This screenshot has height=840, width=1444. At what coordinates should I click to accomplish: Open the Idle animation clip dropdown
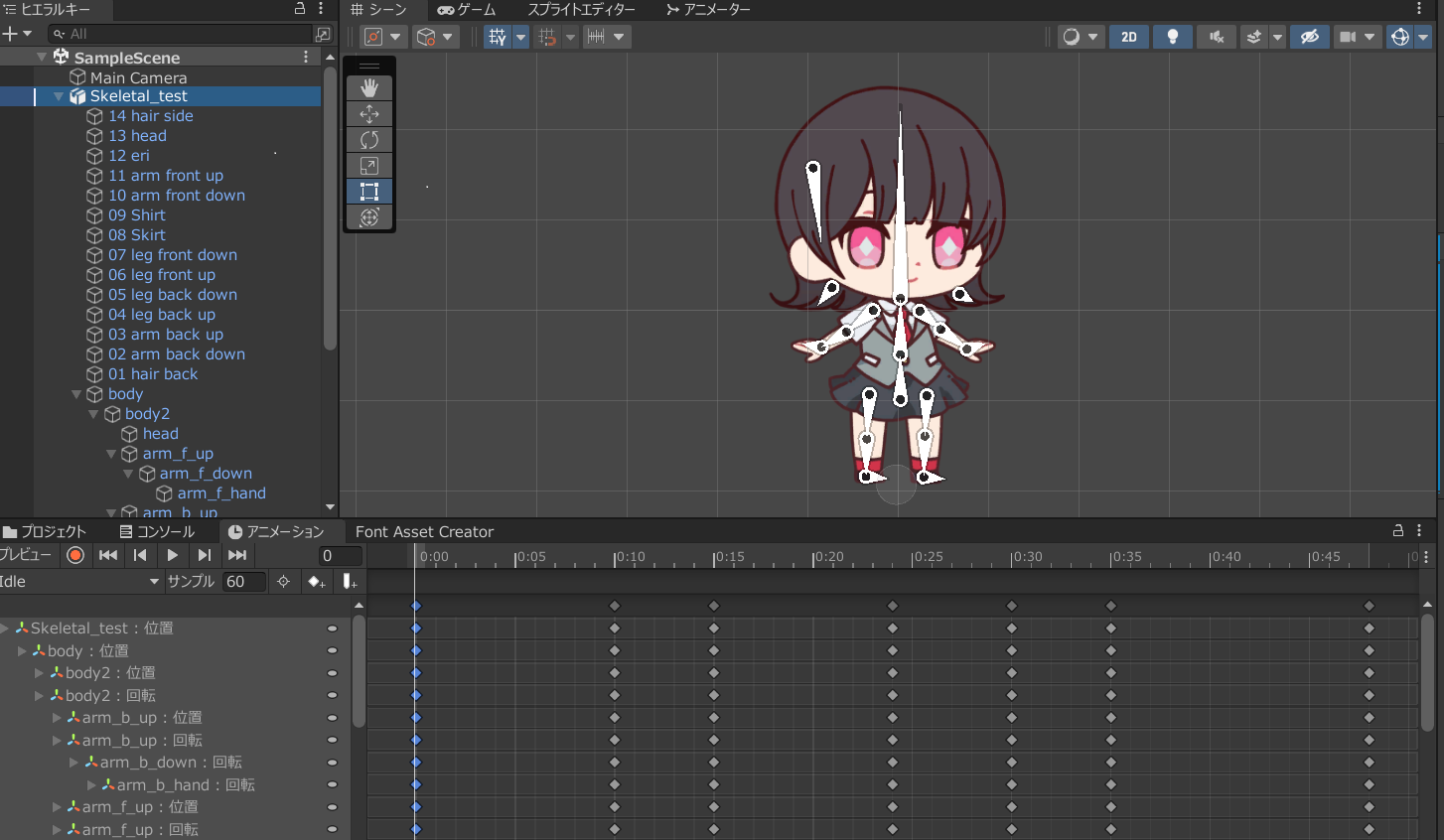pyautogui.click(x=79, y=582)
